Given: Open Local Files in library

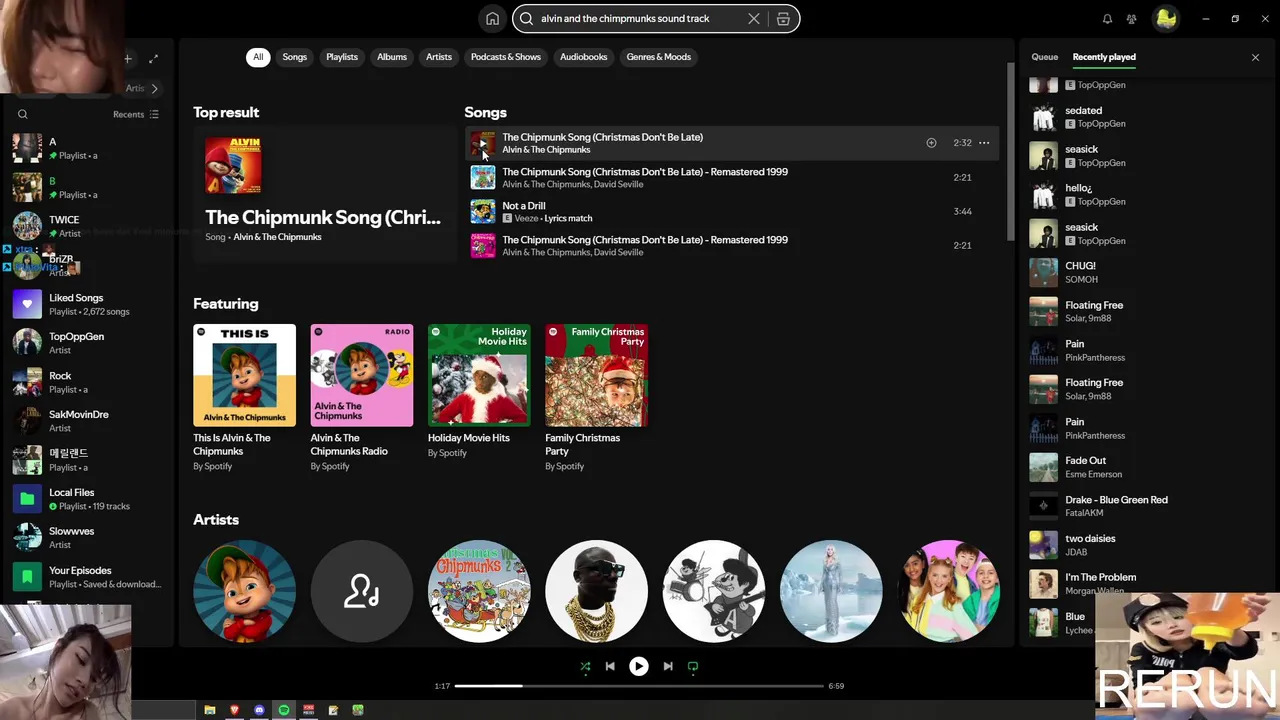Looking at the screenshot, I should [x=90, y=499].
